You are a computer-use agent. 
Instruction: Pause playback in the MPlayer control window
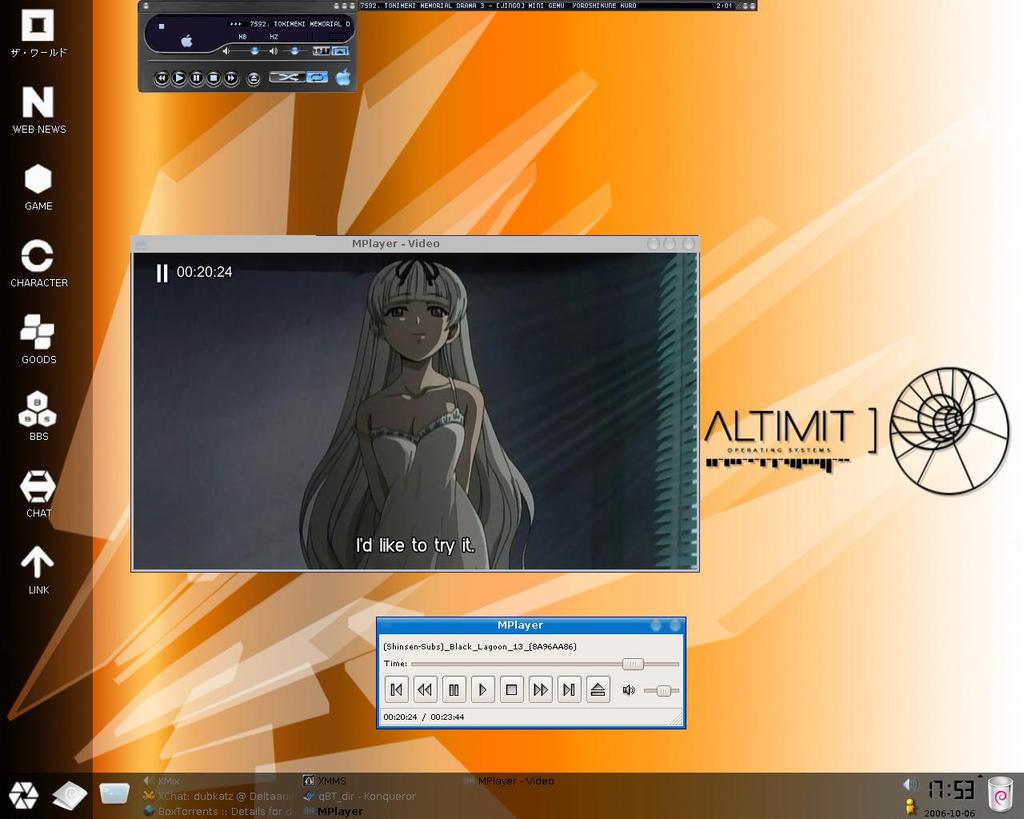454,689
